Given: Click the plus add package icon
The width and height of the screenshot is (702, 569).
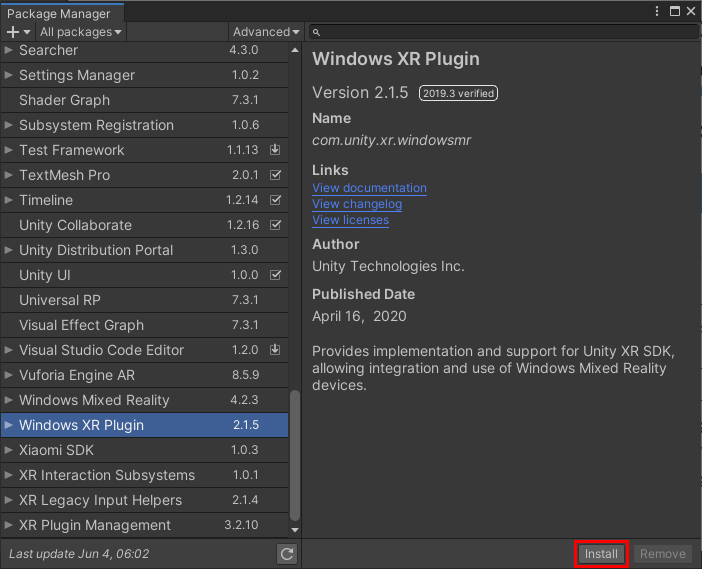Looking at the screenshot, I should click(13, 32).
